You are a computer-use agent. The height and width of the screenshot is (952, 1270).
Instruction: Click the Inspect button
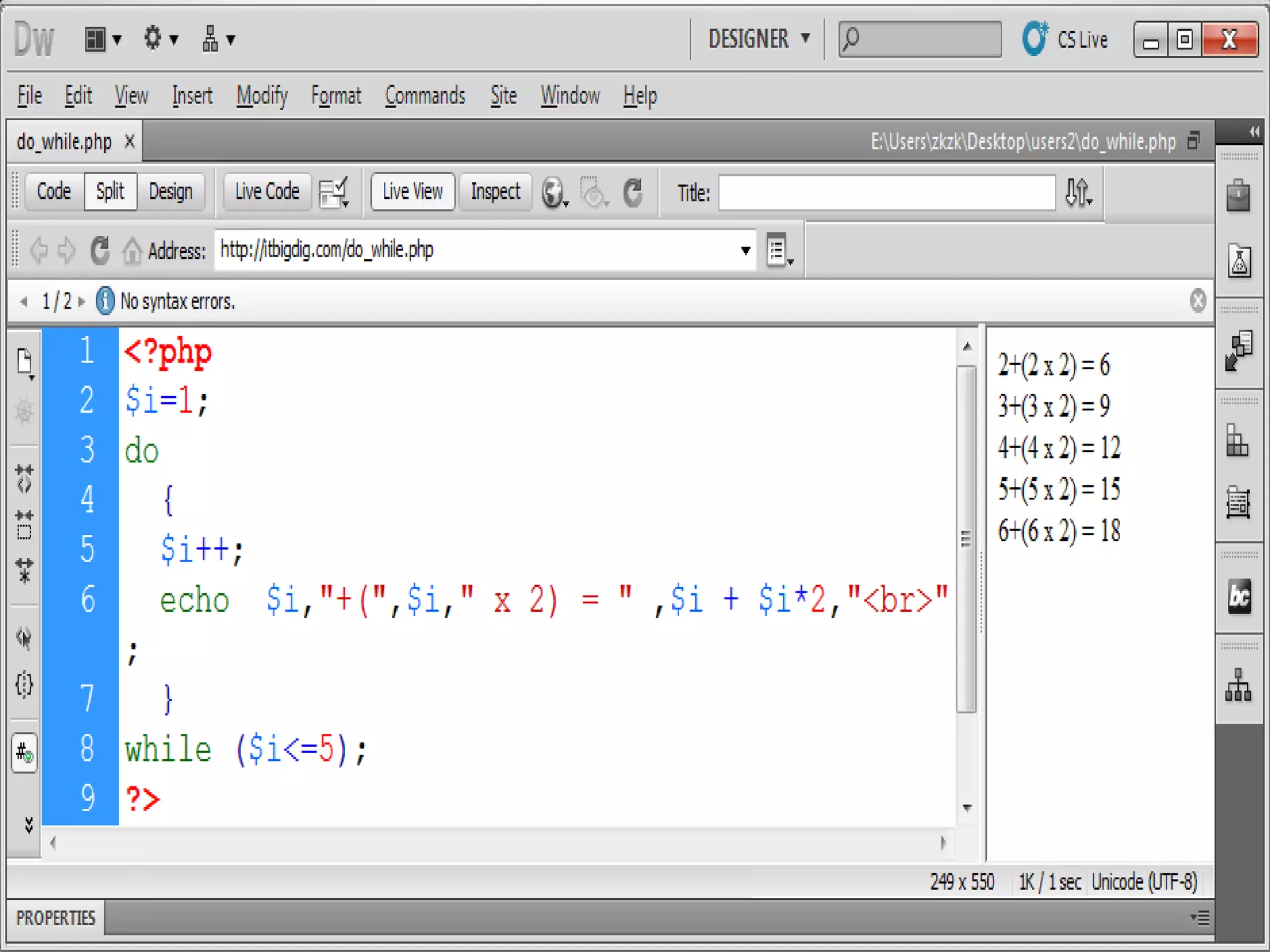(x=495, y=192)
